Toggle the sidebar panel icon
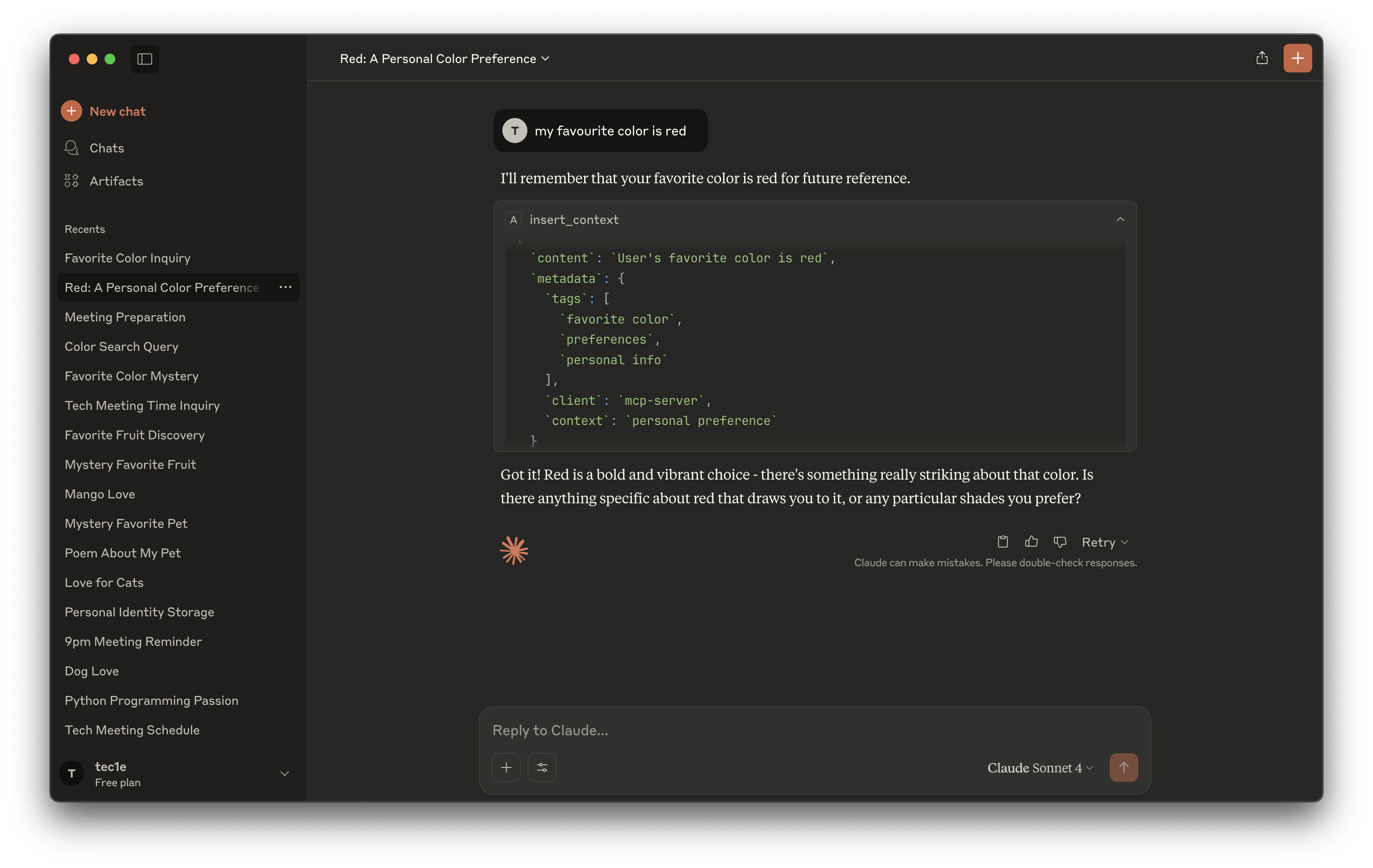The image size is (1373, 868). point(144,59)
